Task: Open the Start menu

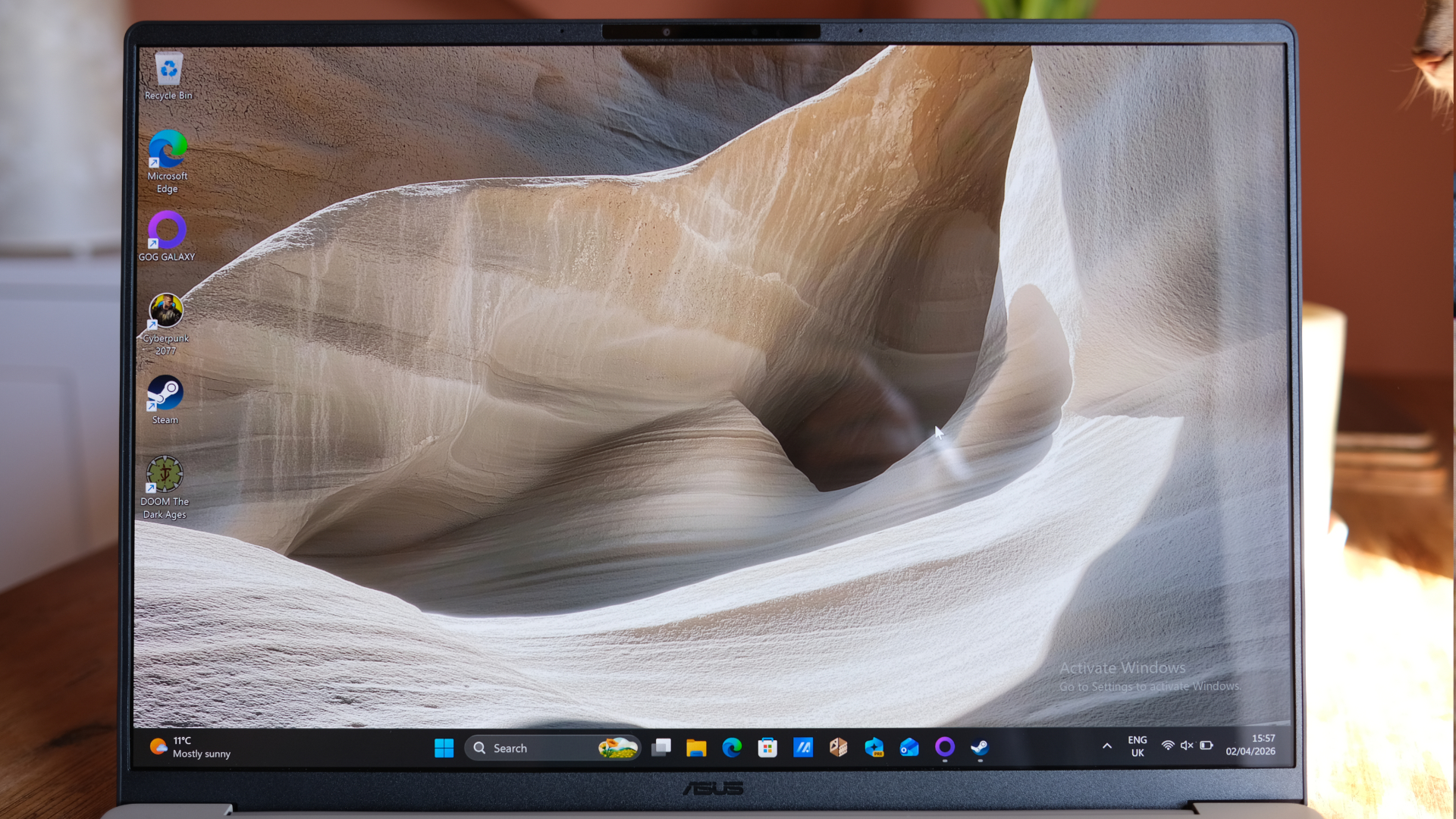Action: click(444, 748)
